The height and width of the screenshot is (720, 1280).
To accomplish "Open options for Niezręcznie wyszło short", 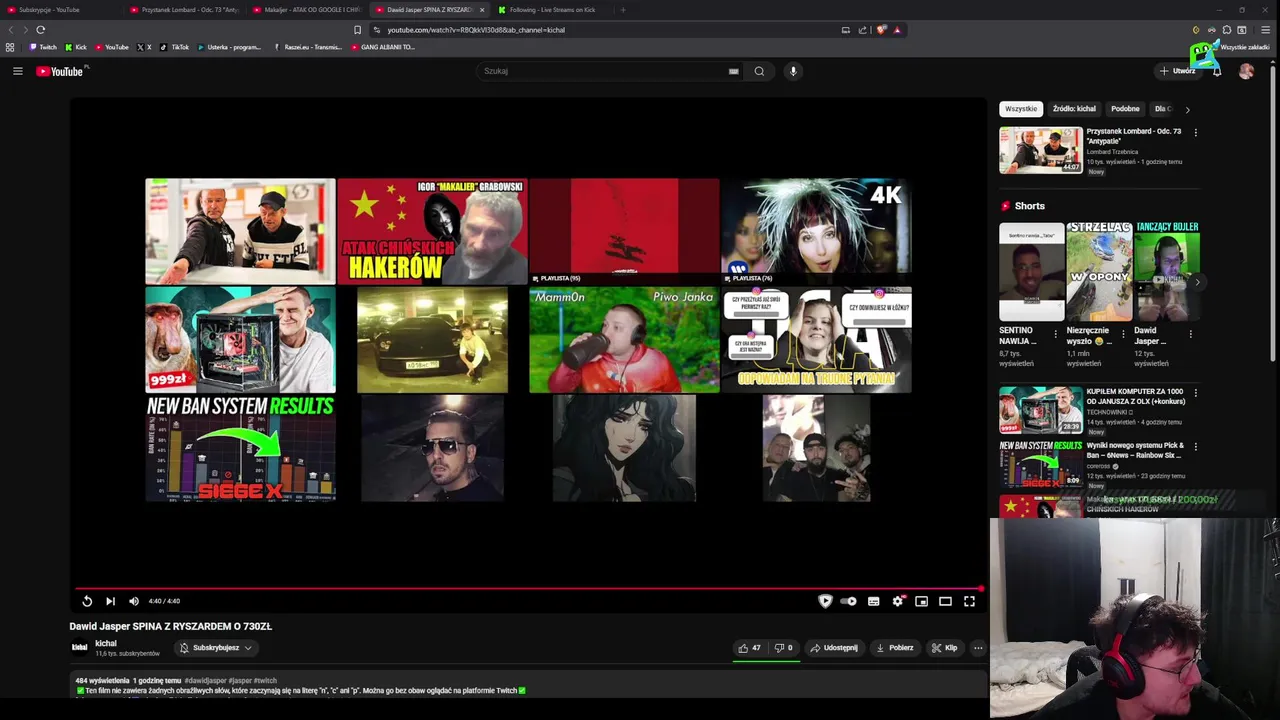I will 1123,334.
